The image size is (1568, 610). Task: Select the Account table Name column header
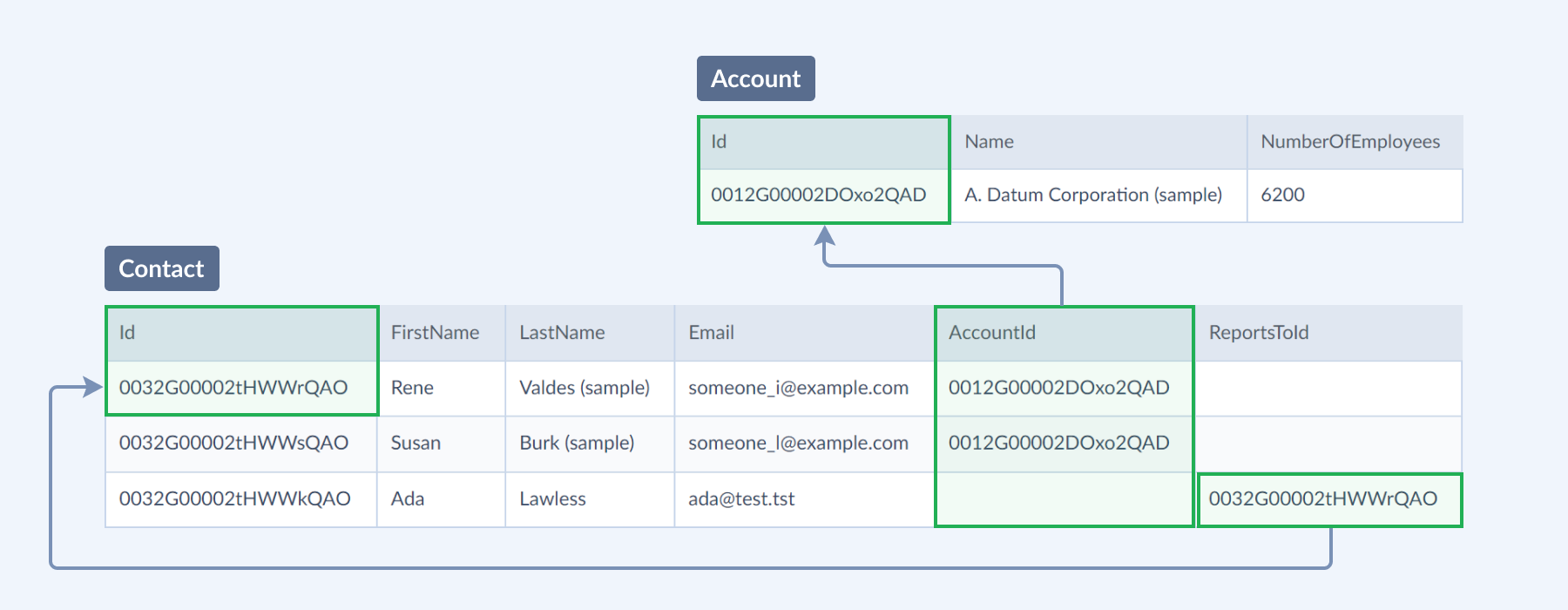(x=1098, y=142)
